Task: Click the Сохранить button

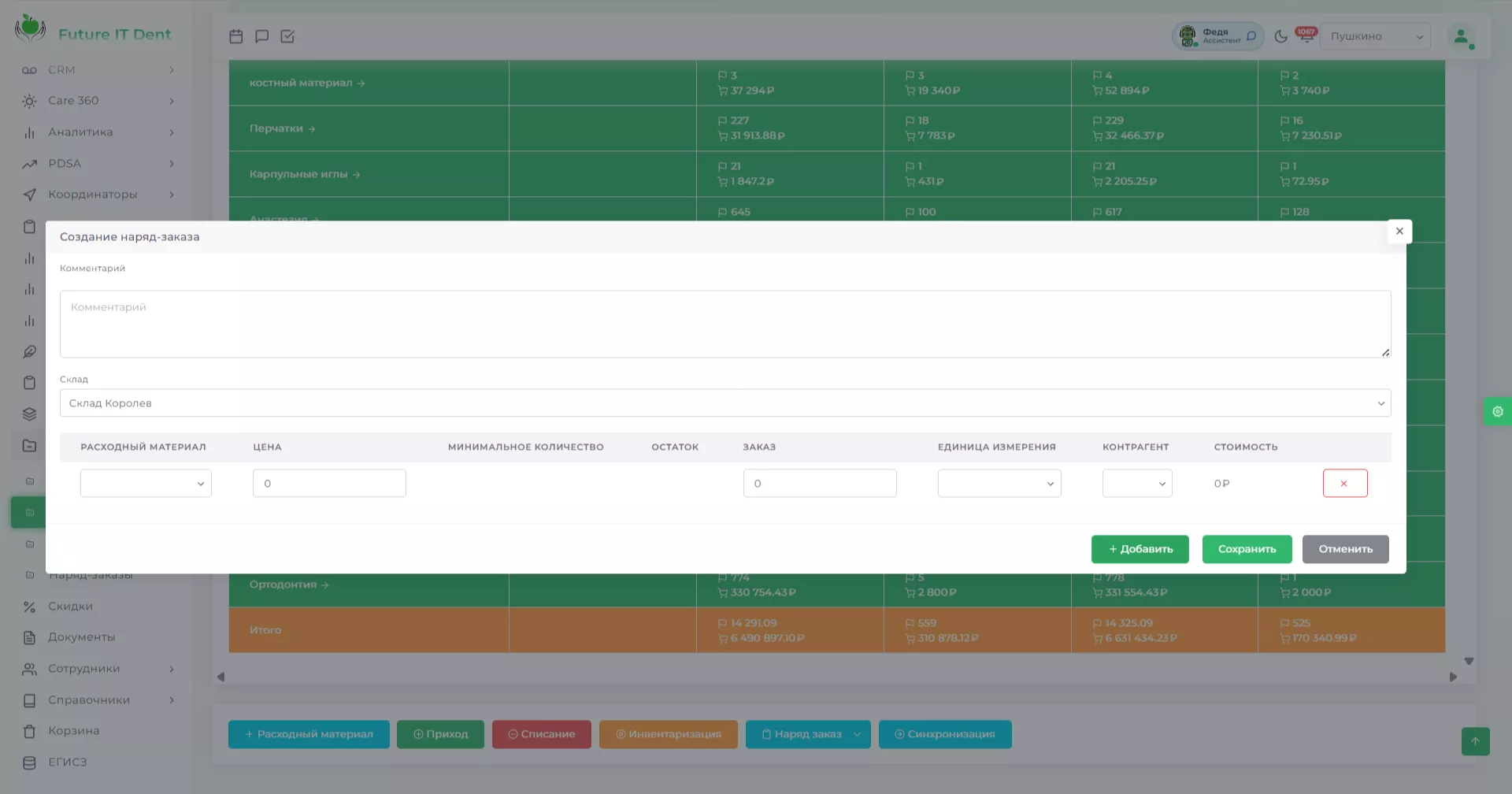Action: [1247, 549]
